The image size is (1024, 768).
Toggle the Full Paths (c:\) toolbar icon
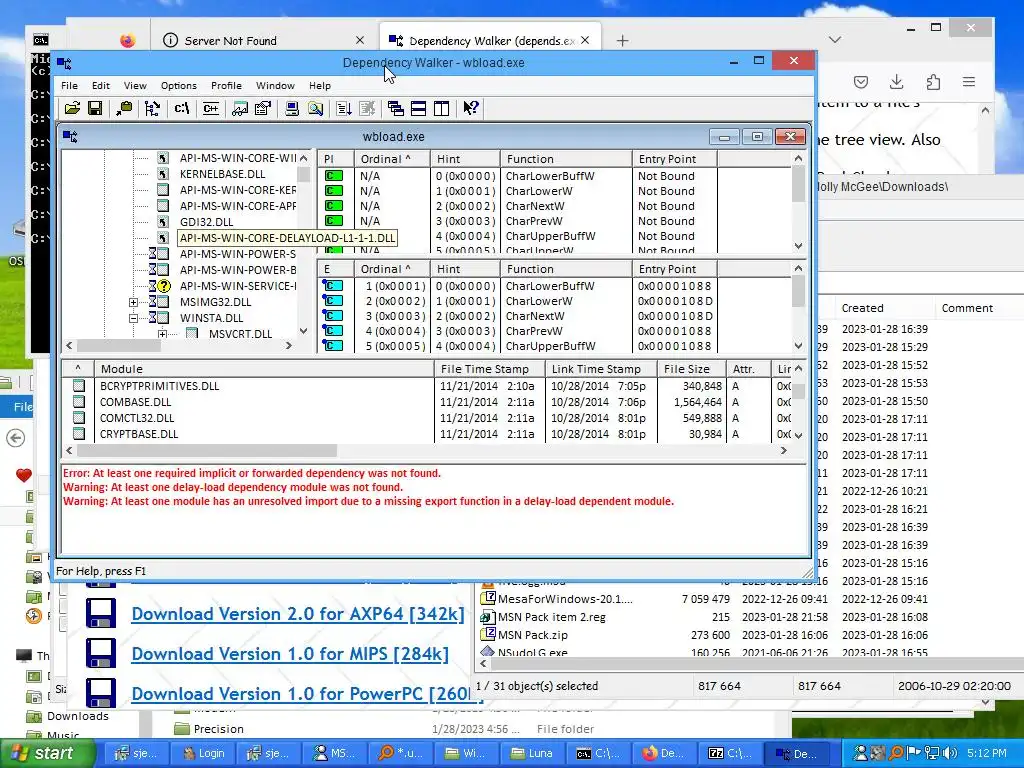182,108
